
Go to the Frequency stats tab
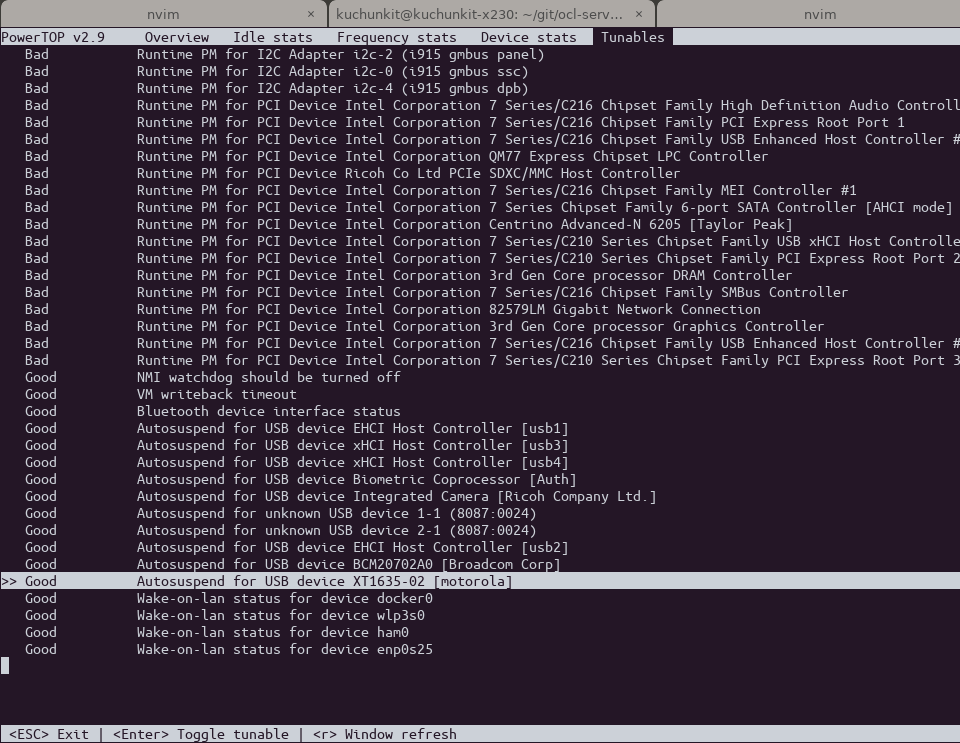(x=396, y=37)
